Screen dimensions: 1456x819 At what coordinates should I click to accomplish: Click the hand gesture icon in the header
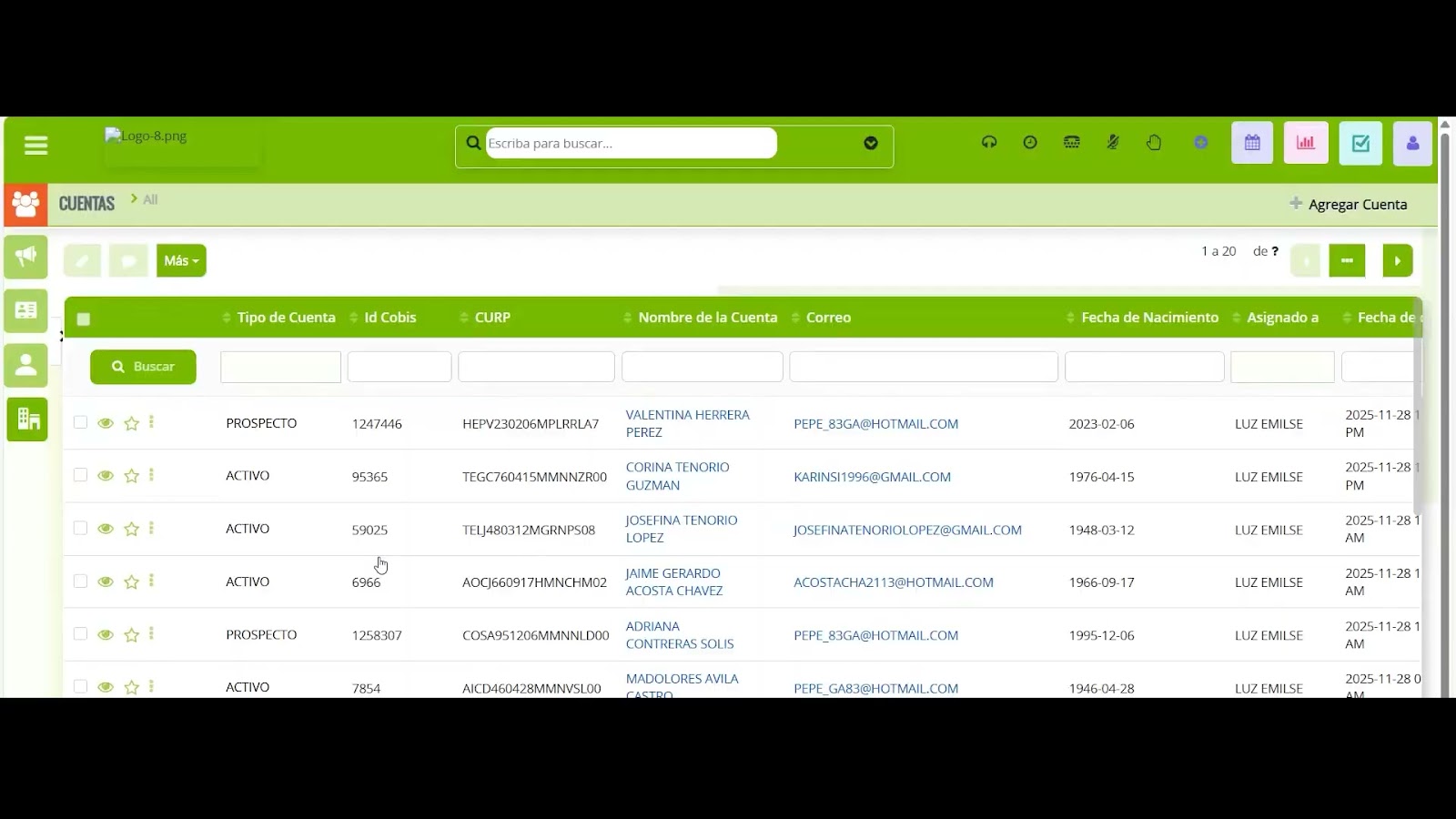click(1154, 143)
